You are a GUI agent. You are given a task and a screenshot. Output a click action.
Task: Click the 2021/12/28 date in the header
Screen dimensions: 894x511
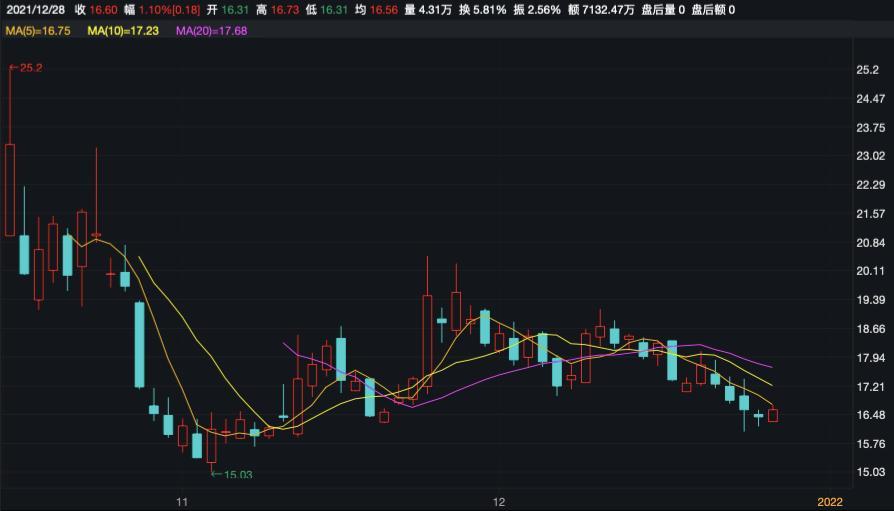(x=35, y=10)
